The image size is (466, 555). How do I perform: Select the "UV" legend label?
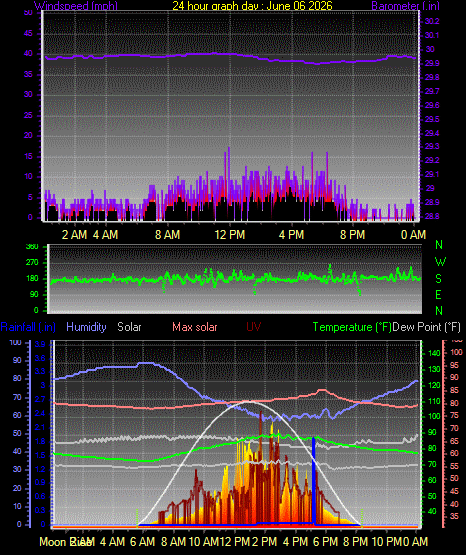(254, 327)
